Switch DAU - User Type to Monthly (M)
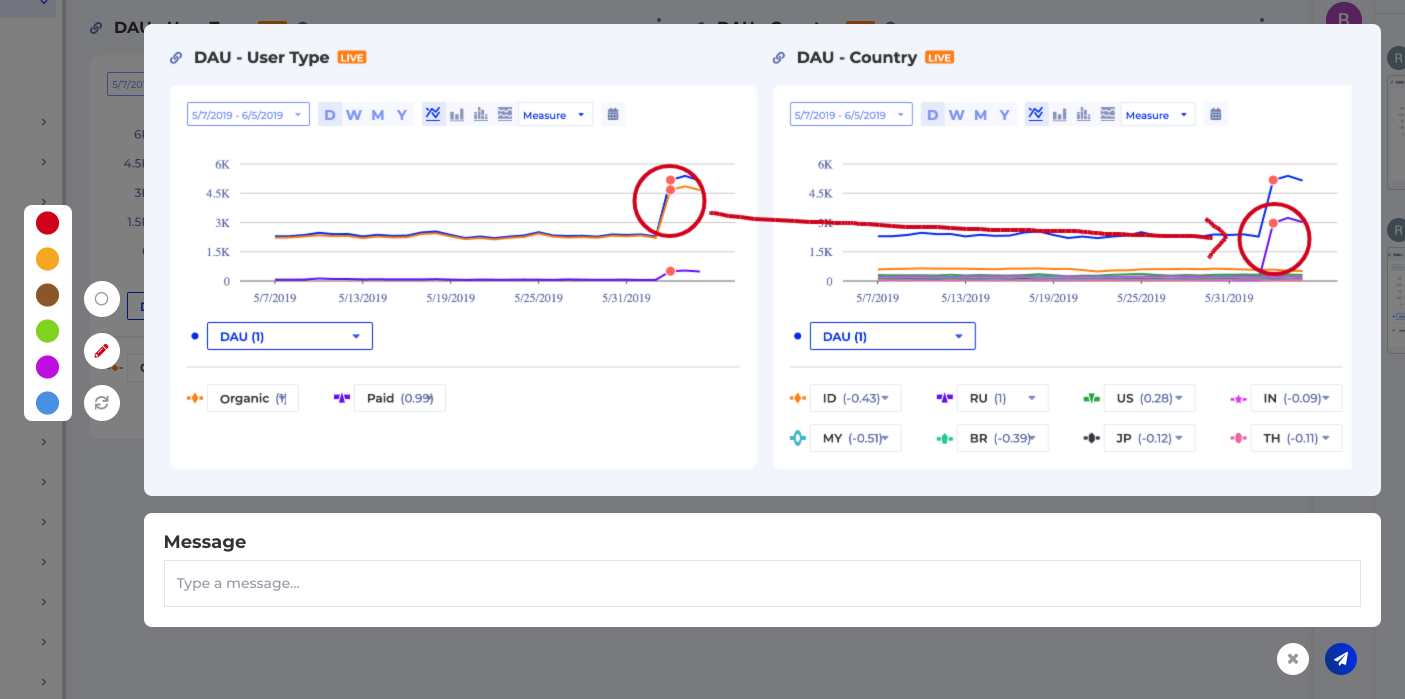The height and width of the screenshot is (699, 1405). pyautogui.click(x=378, y=115)
